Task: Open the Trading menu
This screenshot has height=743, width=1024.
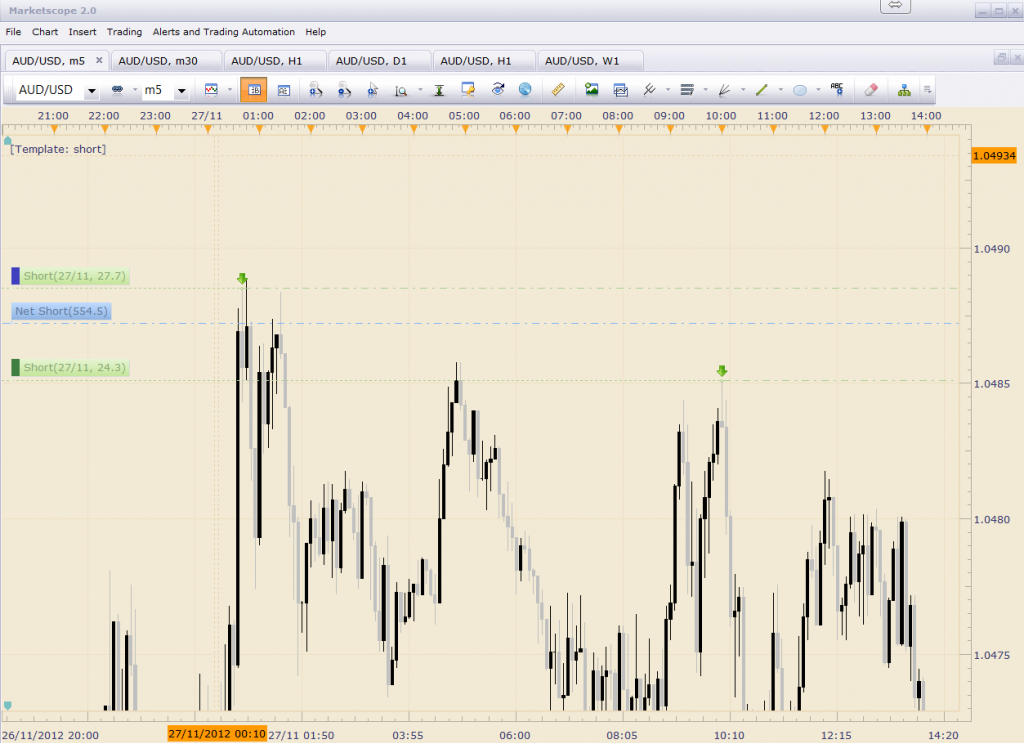Action: pyautogui.click(x=124, y=32)
